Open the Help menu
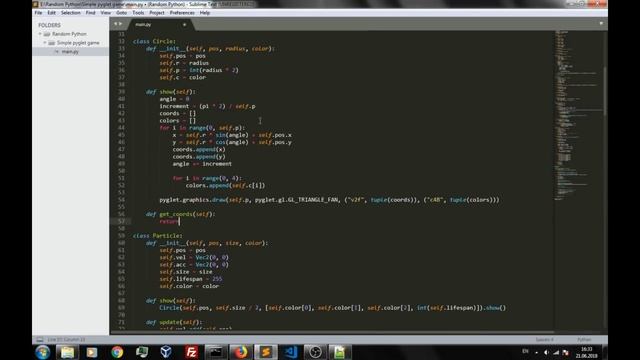This screenshot has height=360, width=640. 204,13
